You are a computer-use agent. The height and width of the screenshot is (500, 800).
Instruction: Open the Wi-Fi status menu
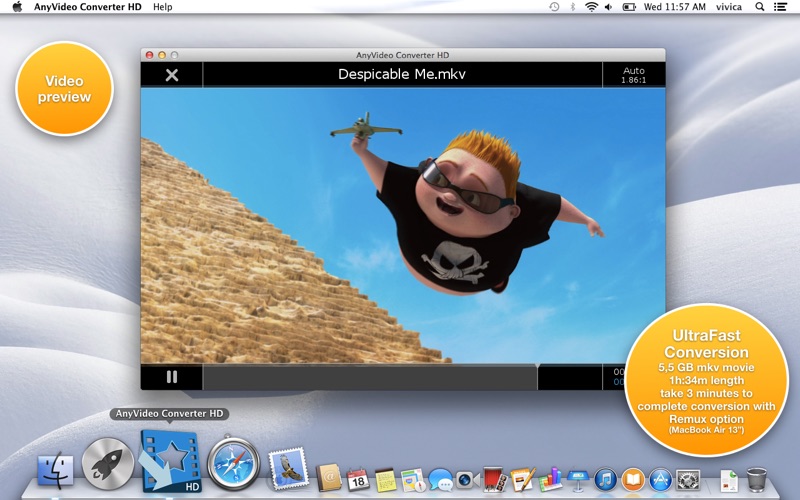coord(591,7)
